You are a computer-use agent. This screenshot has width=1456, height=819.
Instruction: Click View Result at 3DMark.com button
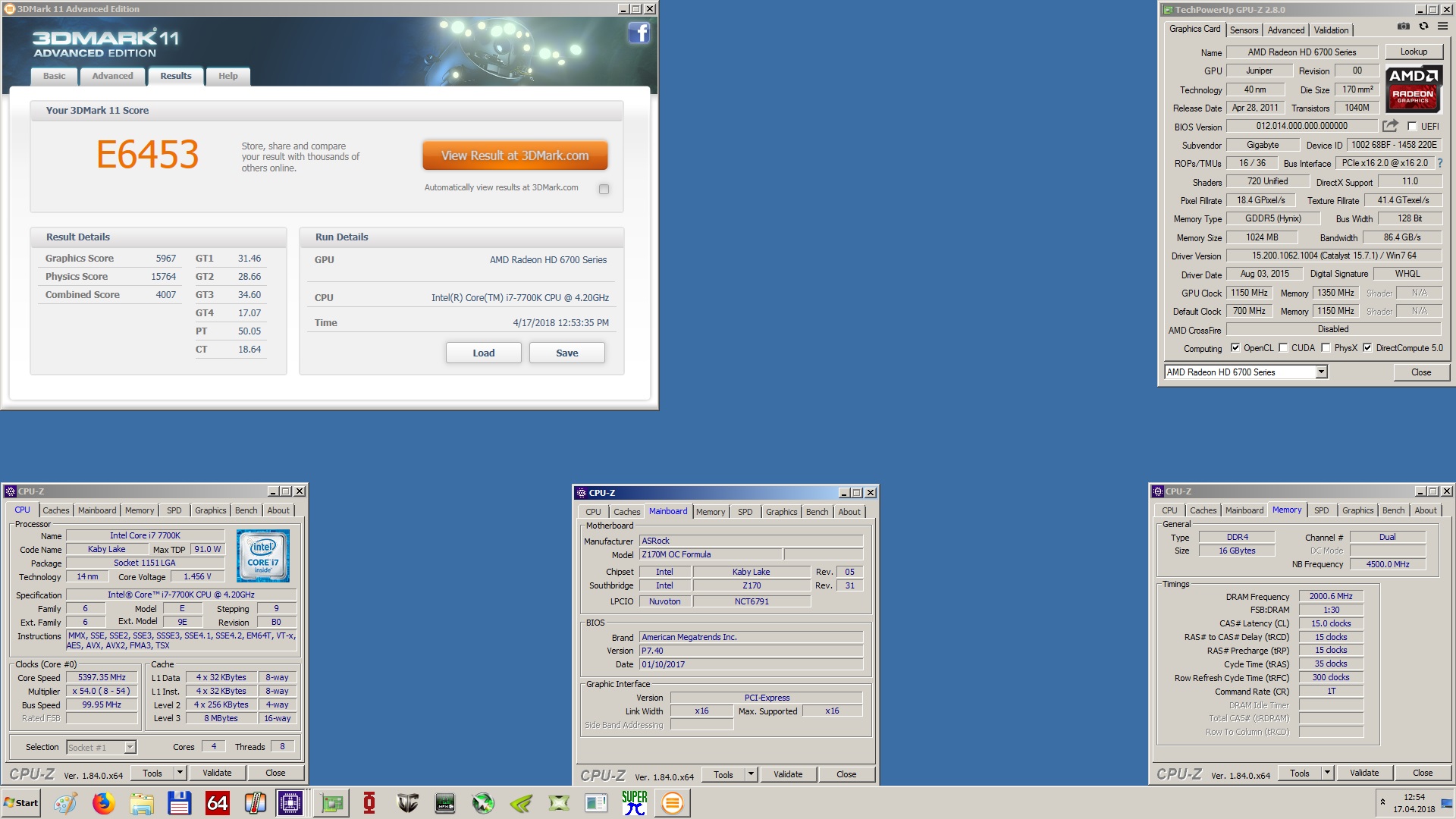[515, 155]
